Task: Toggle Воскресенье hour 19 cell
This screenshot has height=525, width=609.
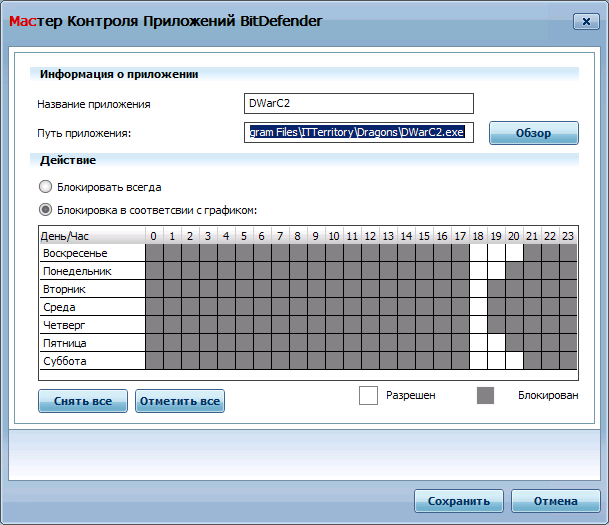Action: 496,253
